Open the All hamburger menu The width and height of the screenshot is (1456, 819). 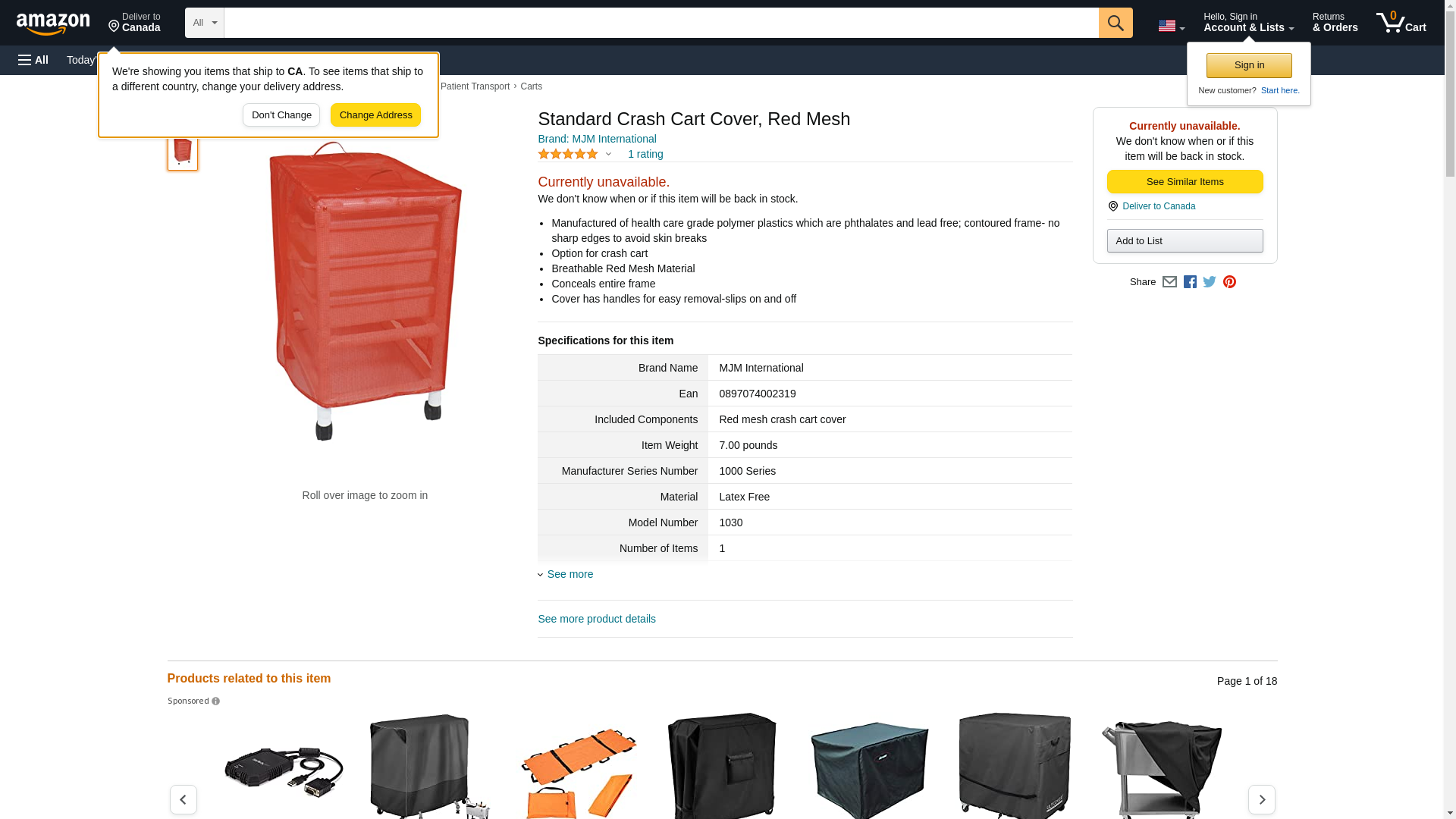[33, 60]
